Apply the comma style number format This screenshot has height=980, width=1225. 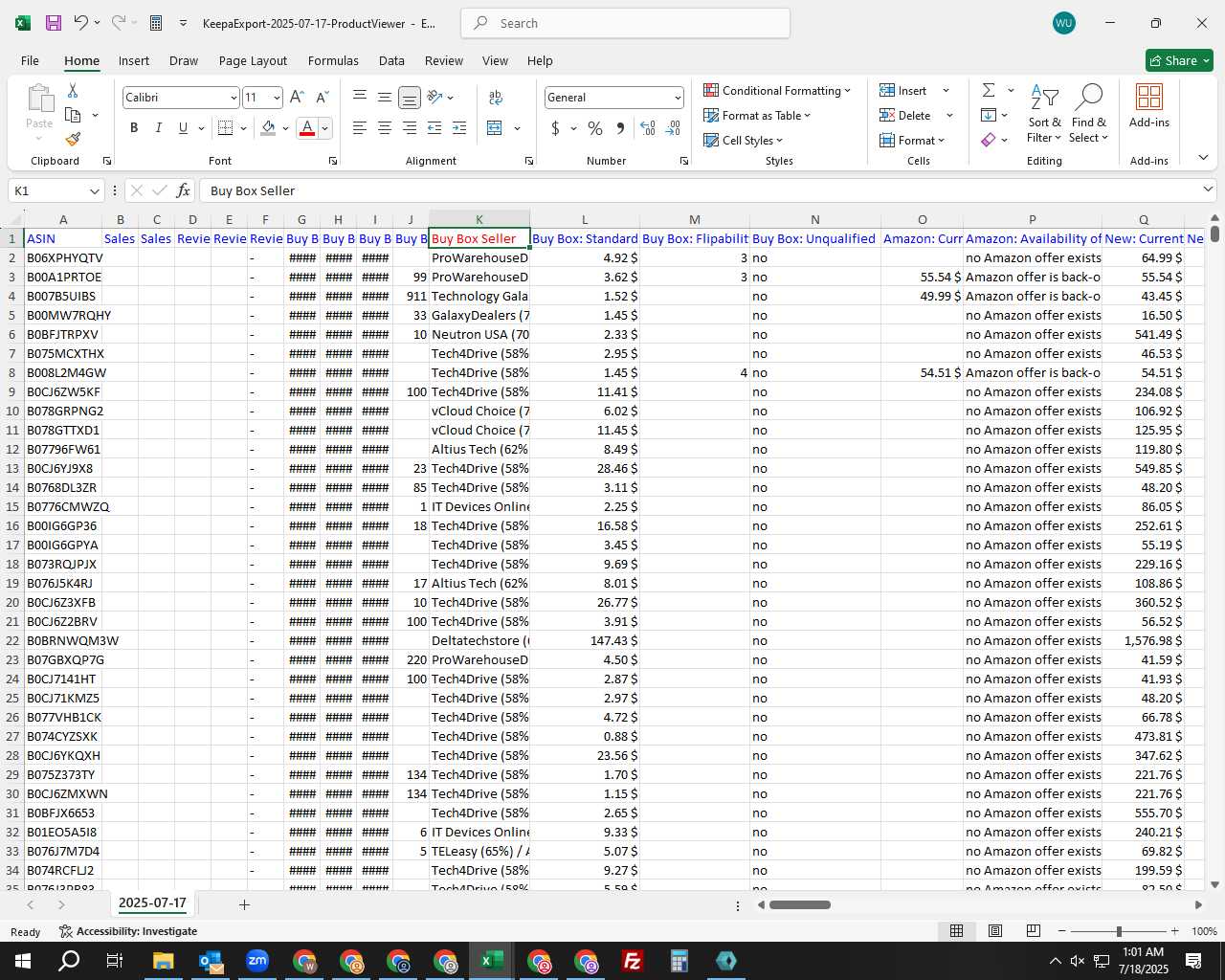[620, 128]
